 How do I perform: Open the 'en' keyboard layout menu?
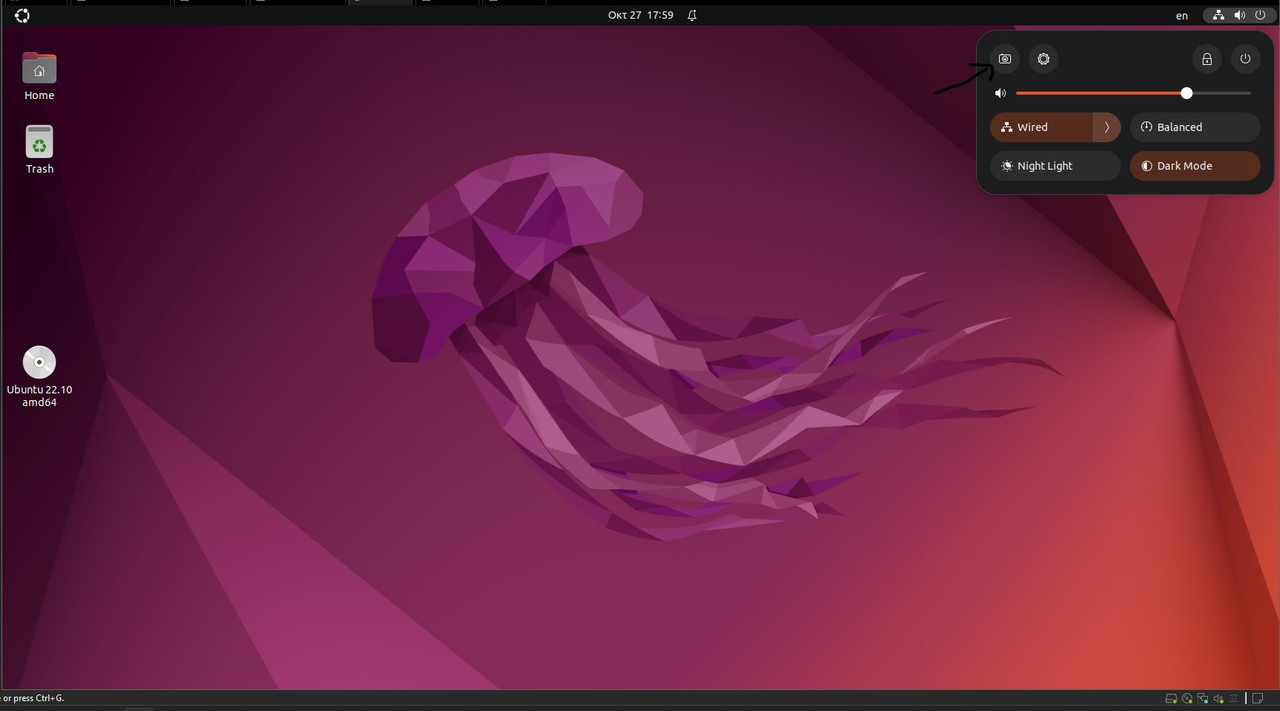pyautogui.click(x=1182, y=15)
